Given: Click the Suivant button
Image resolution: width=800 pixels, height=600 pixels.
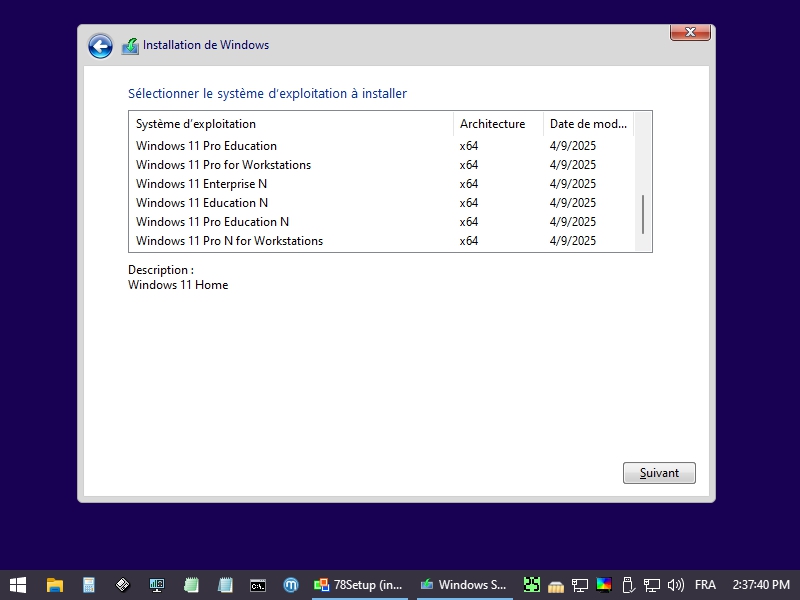Looking at the screenshot, I should [659, 473].
